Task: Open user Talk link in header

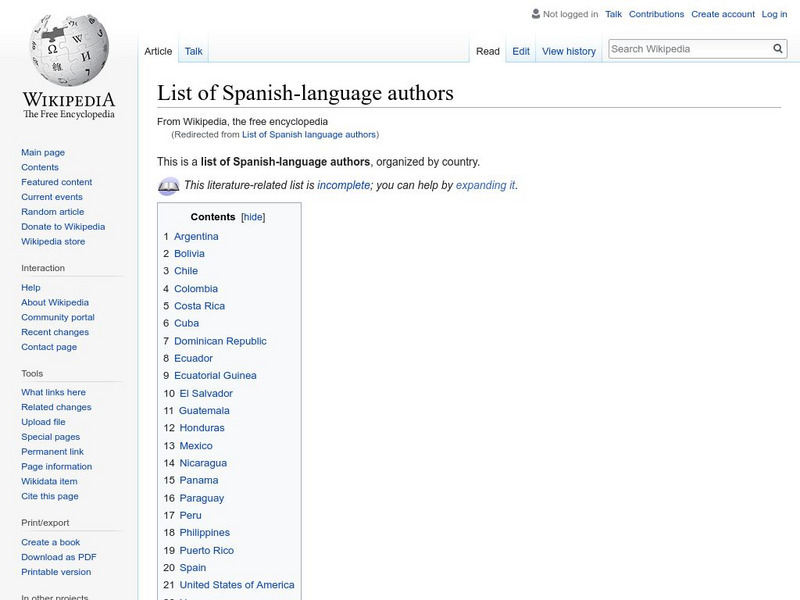Action: pyautogui.click(x=613, y=14)
